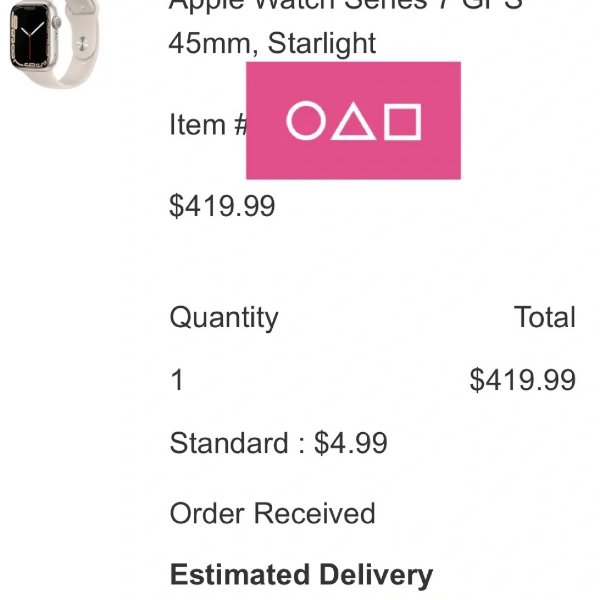Click the watch's digital crown in the image
Viewport: 600px width, 600px height.
click(x=56, y=23)
